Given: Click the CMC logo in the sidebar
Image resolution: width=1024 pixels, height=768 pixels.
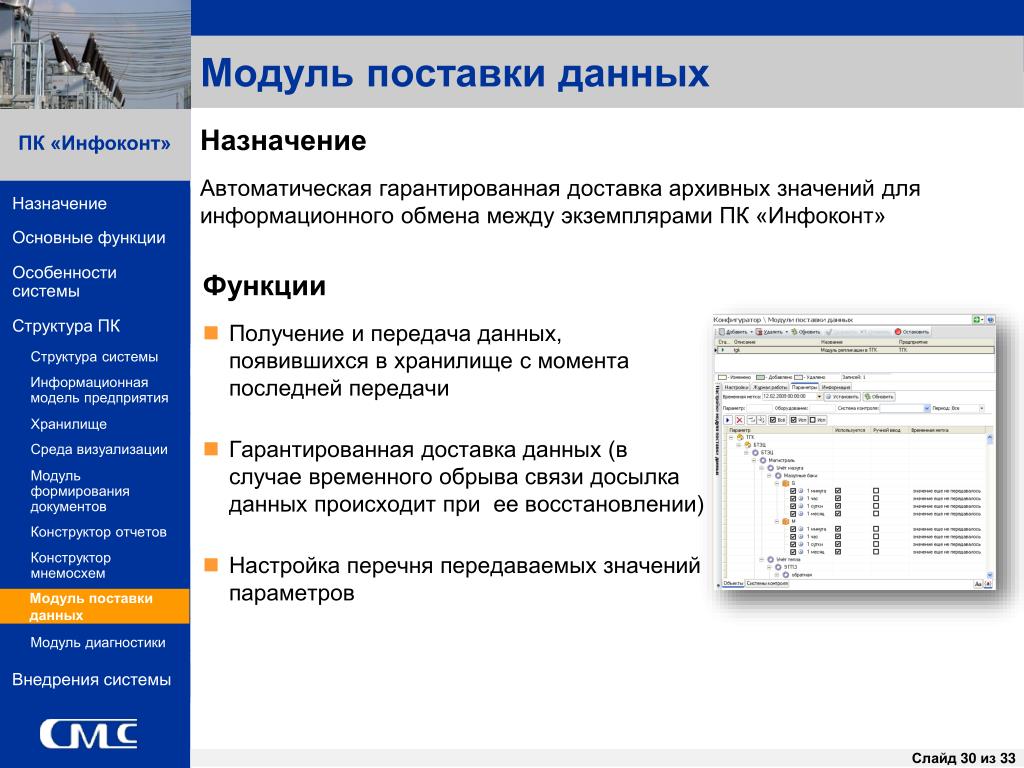Looking at the screenshot, I should click(x=88, y=734).
